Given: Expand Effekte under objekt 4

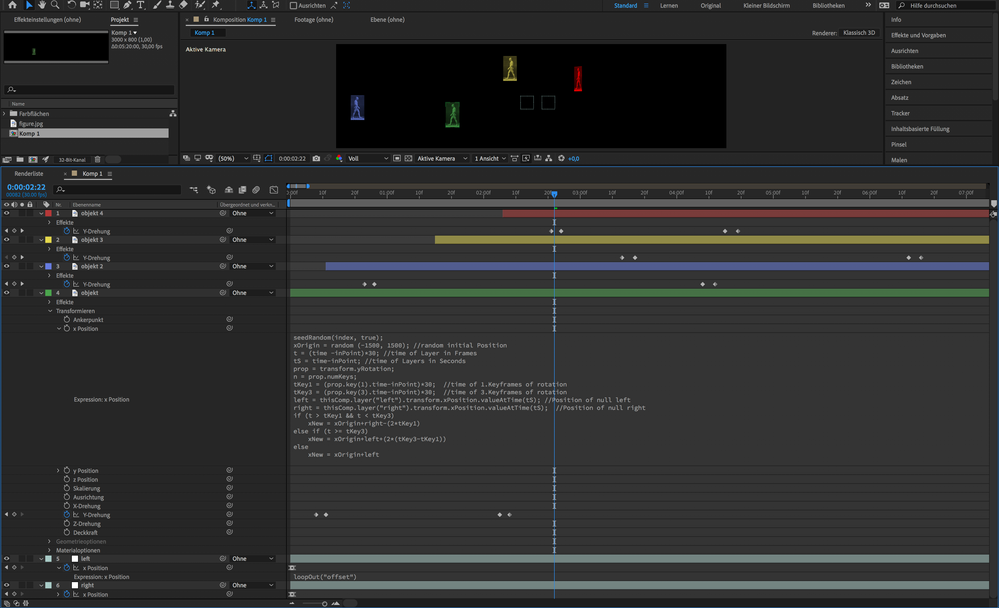Looking at the screenshot, I should click(x=50, y=222).
